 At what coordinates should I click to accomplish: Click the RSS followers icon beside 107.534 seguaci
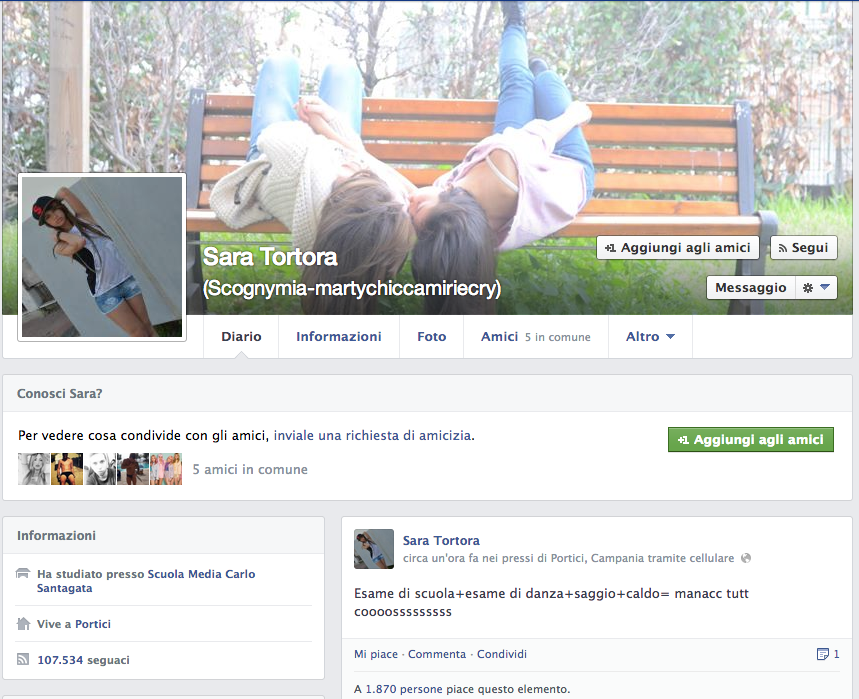(24, 660)
